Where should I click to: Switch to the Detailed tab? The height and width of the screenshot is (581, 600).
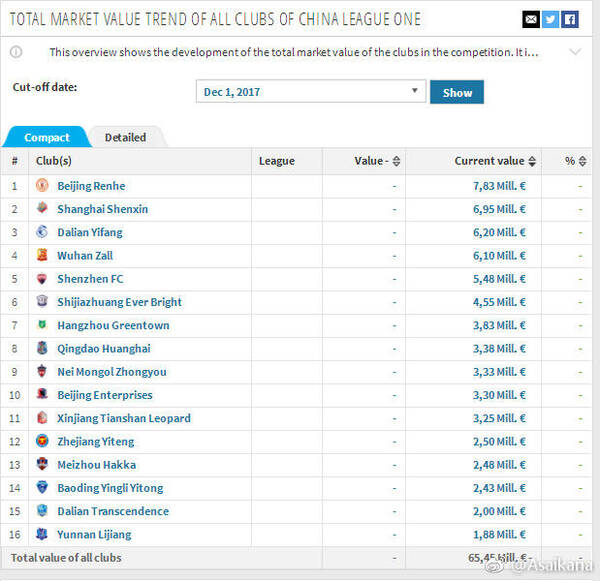coord(125,137)
